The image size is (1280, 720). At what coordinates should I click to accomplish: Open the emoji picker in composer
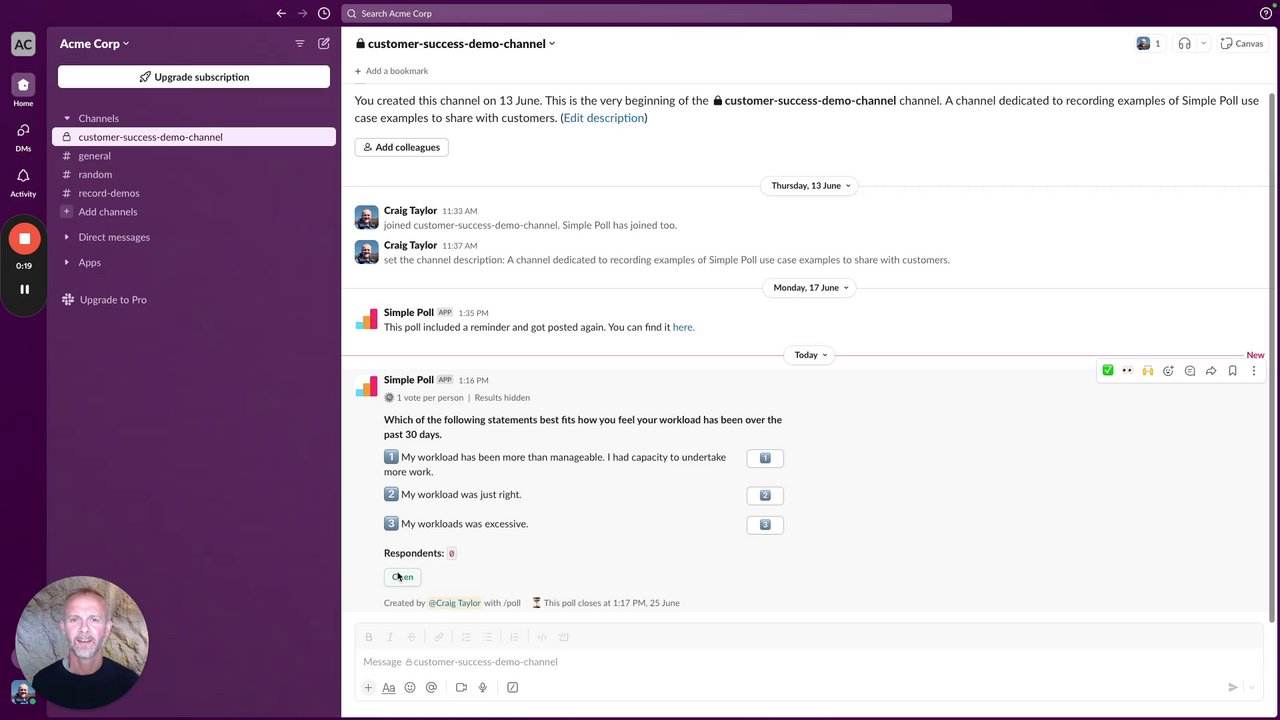click(410, 687)
